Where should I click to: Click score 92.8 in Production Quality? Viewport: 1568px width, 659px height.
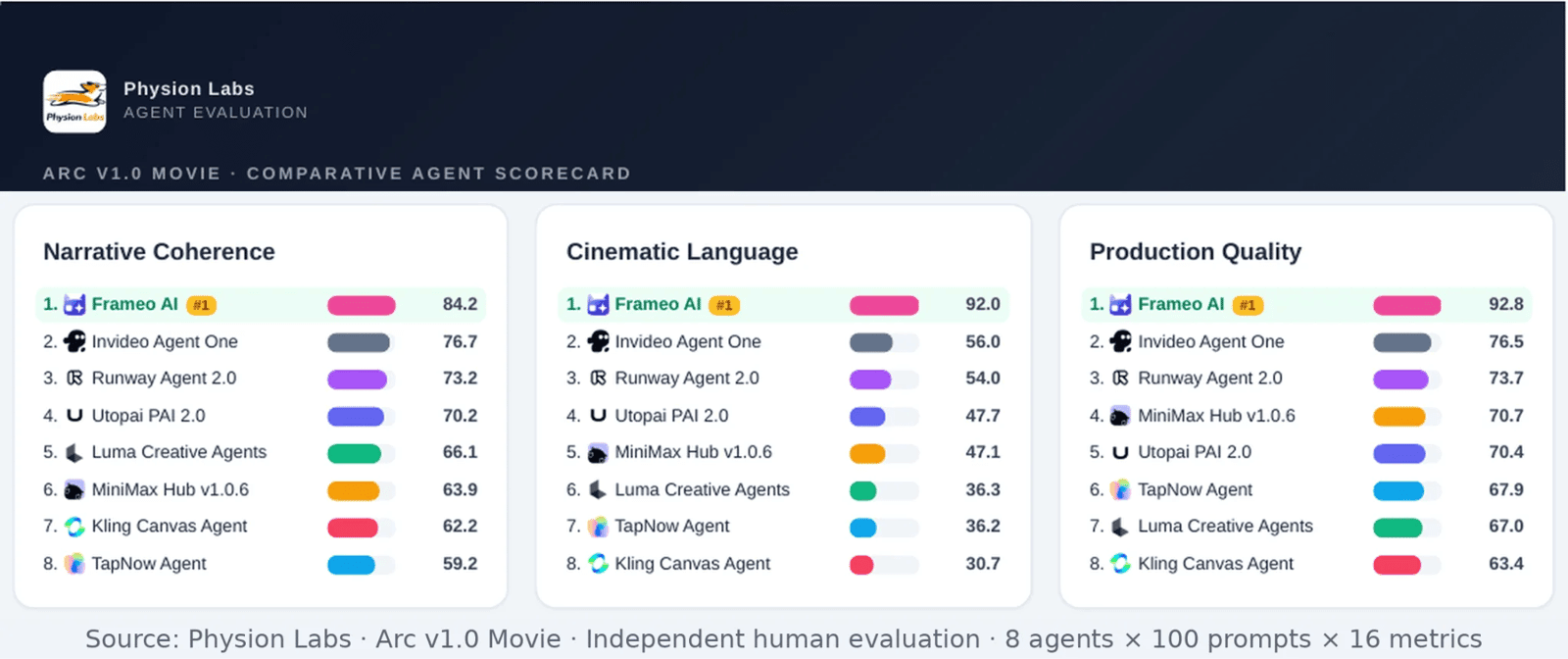(x=1506, y=305)
